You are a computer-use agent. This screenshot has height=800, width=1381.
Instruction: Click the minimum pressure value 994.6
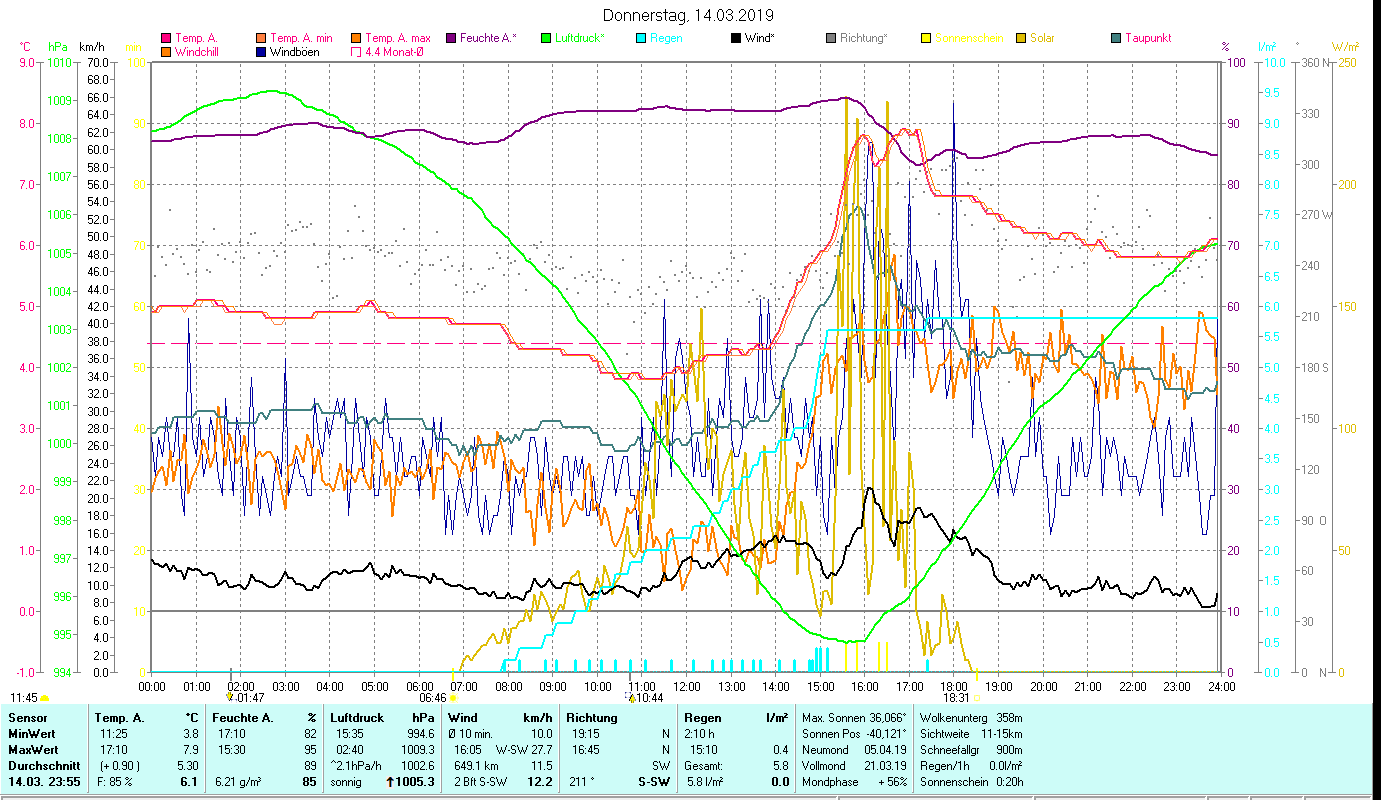point(420,734)
